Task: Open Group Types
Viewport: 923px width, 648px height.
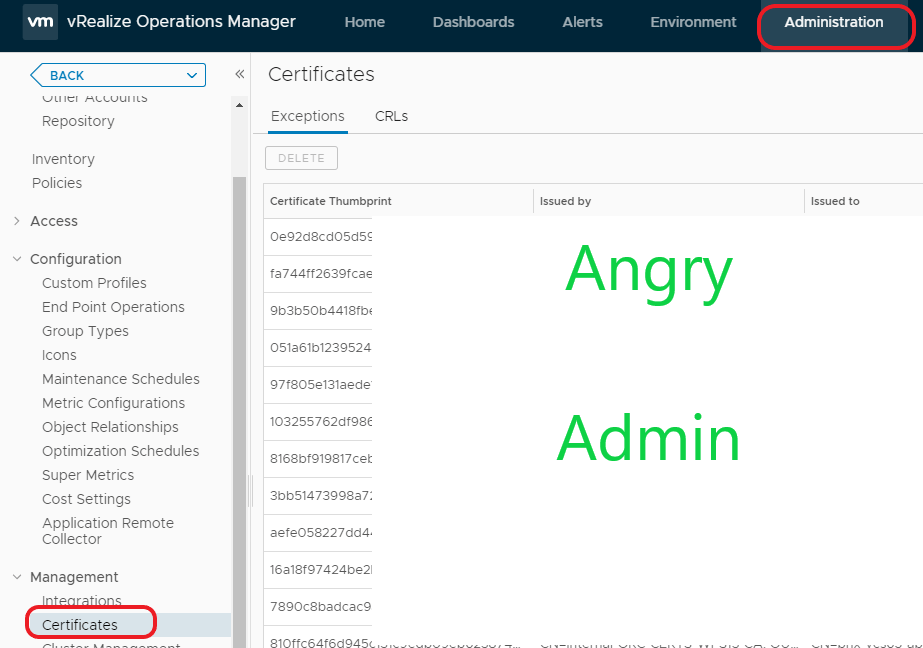Action: point(85,331)
